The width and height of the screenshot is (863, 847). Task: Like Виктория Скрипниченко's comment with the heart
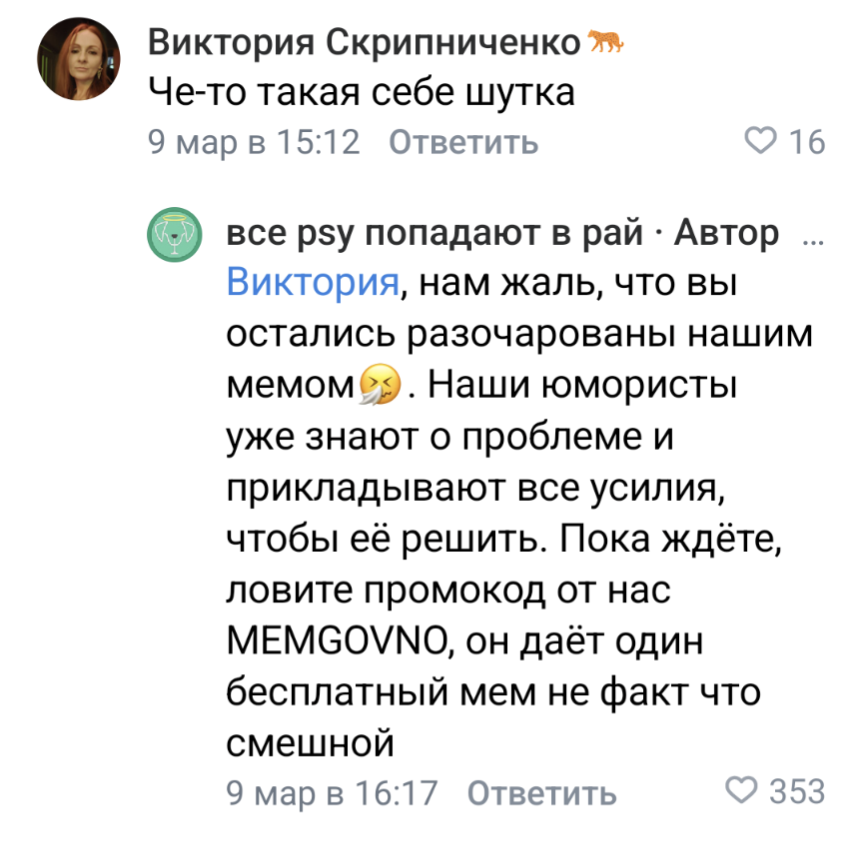(764, 143)
